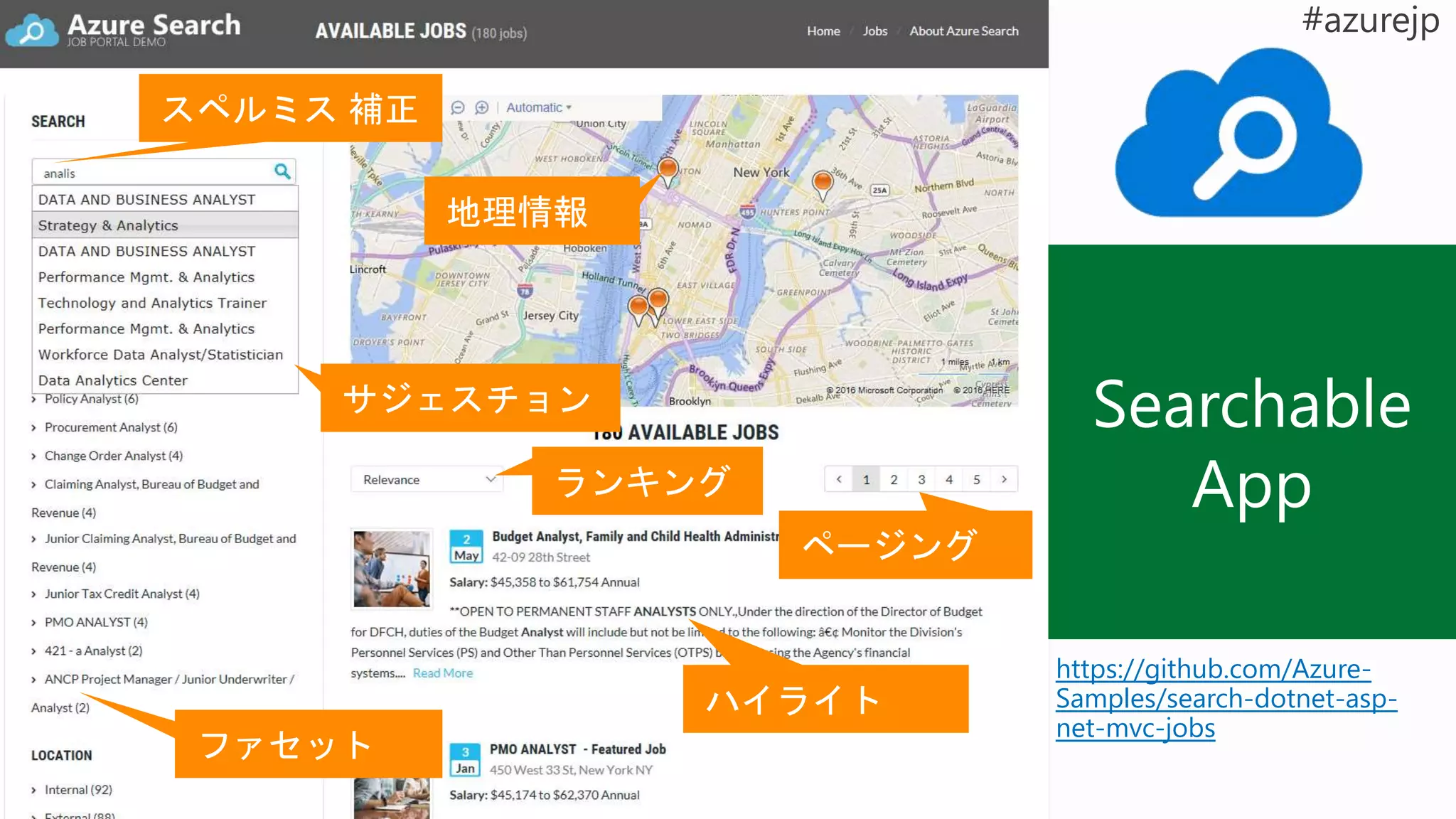Open the Home nav link

coord(823,31)
